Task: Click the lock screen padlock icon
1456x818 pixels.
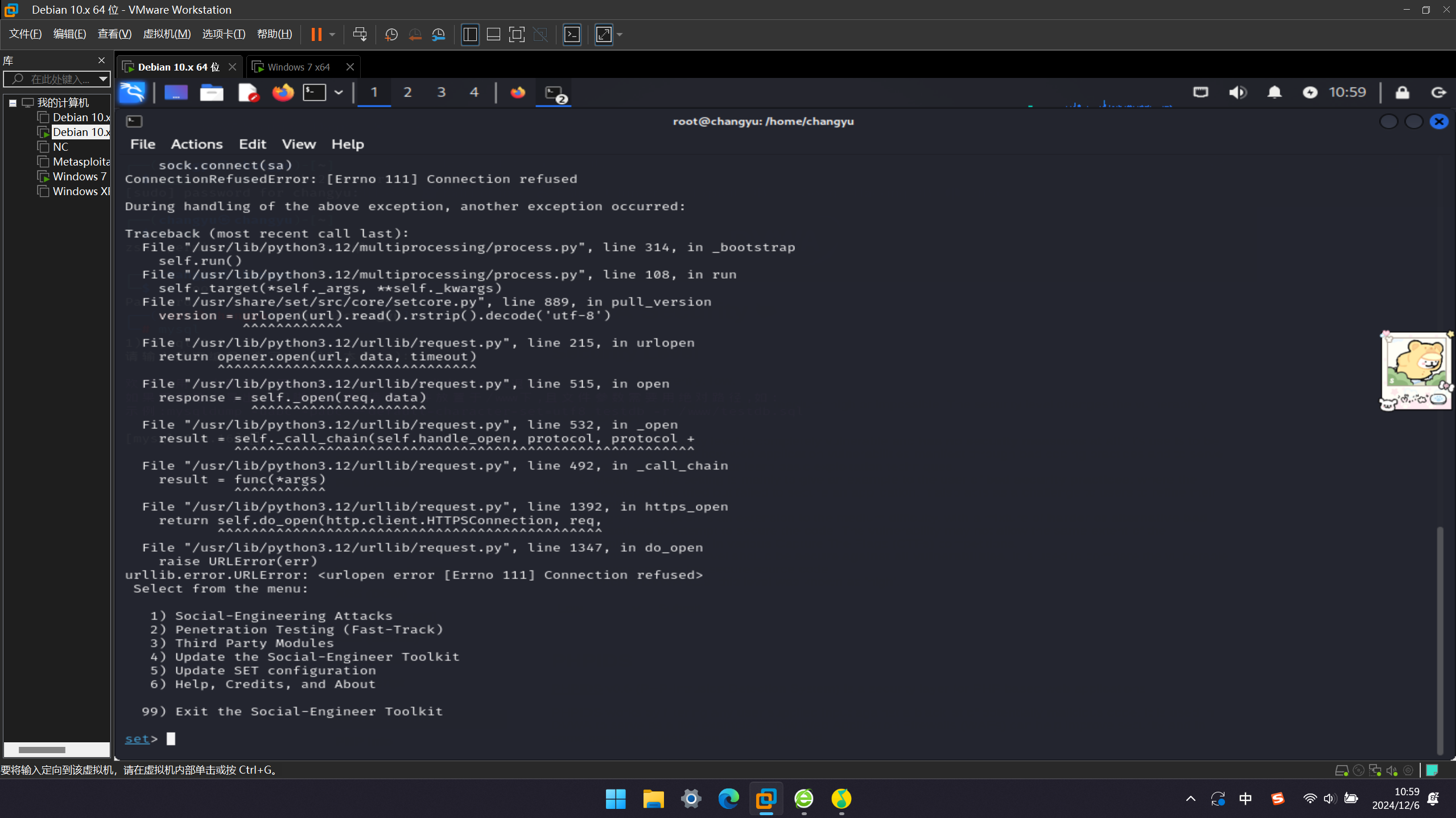Action: click(x=1402, y=92)
